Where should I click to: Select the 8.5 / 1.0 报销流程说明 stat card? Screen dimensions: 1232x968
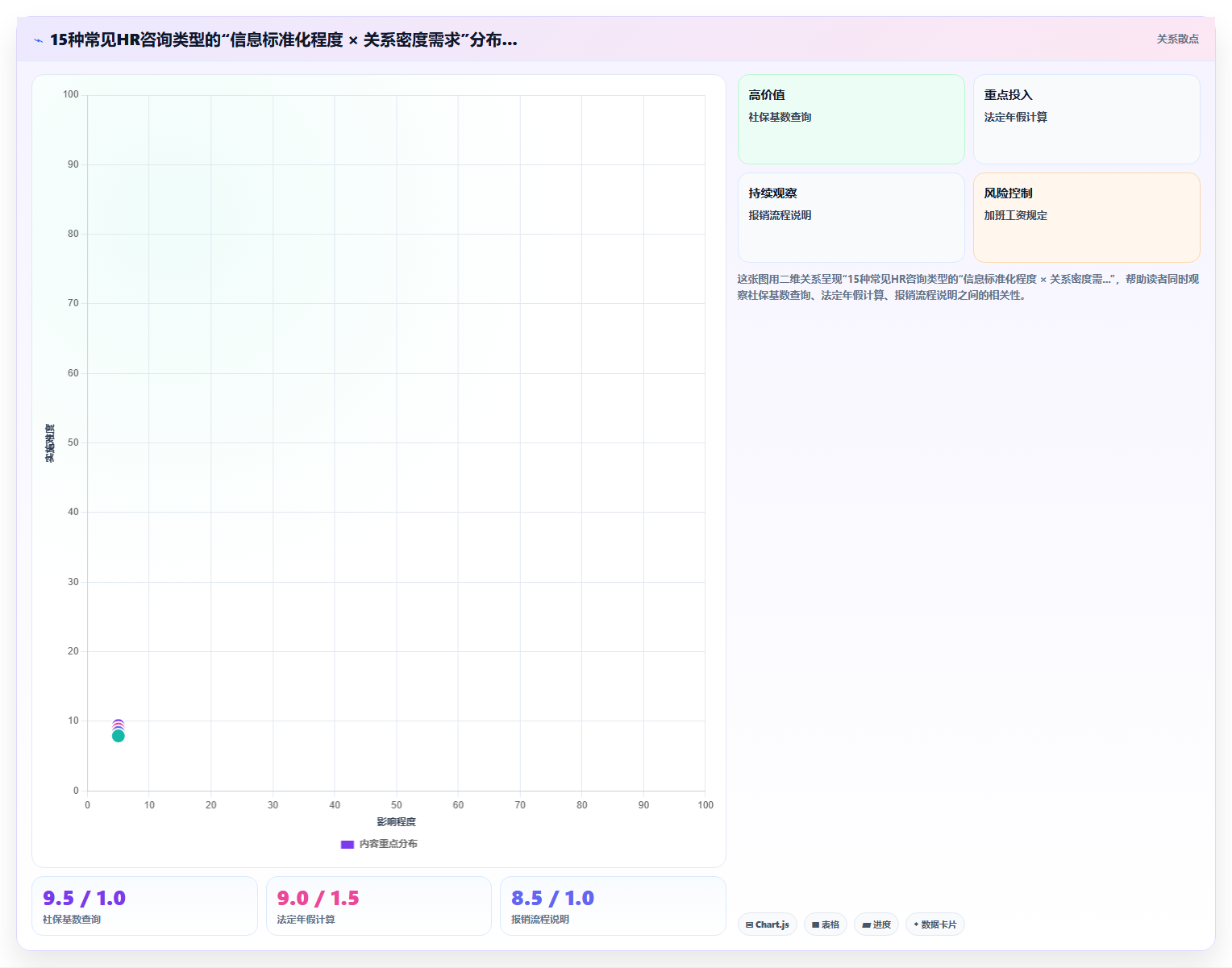click(x=613, y=906)
